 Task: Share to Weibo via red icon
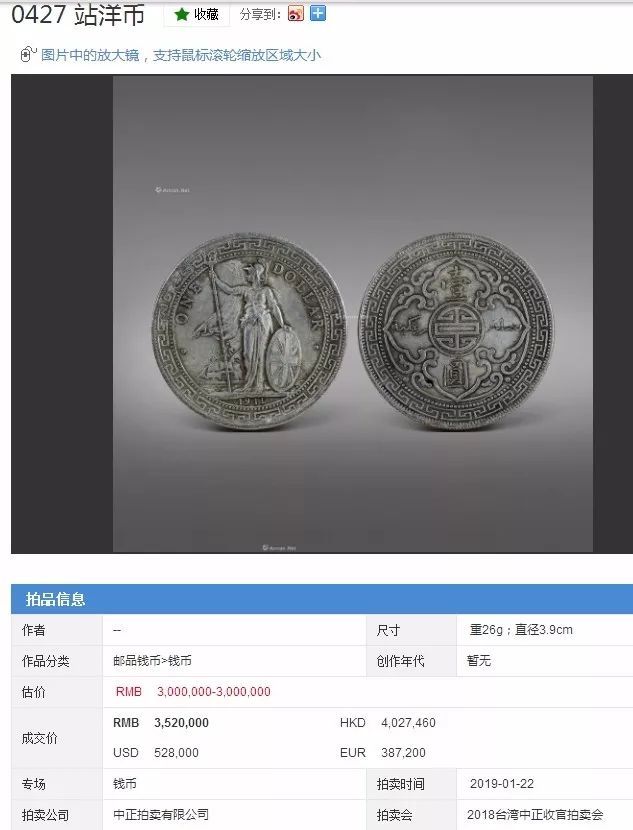click(296, 13)
